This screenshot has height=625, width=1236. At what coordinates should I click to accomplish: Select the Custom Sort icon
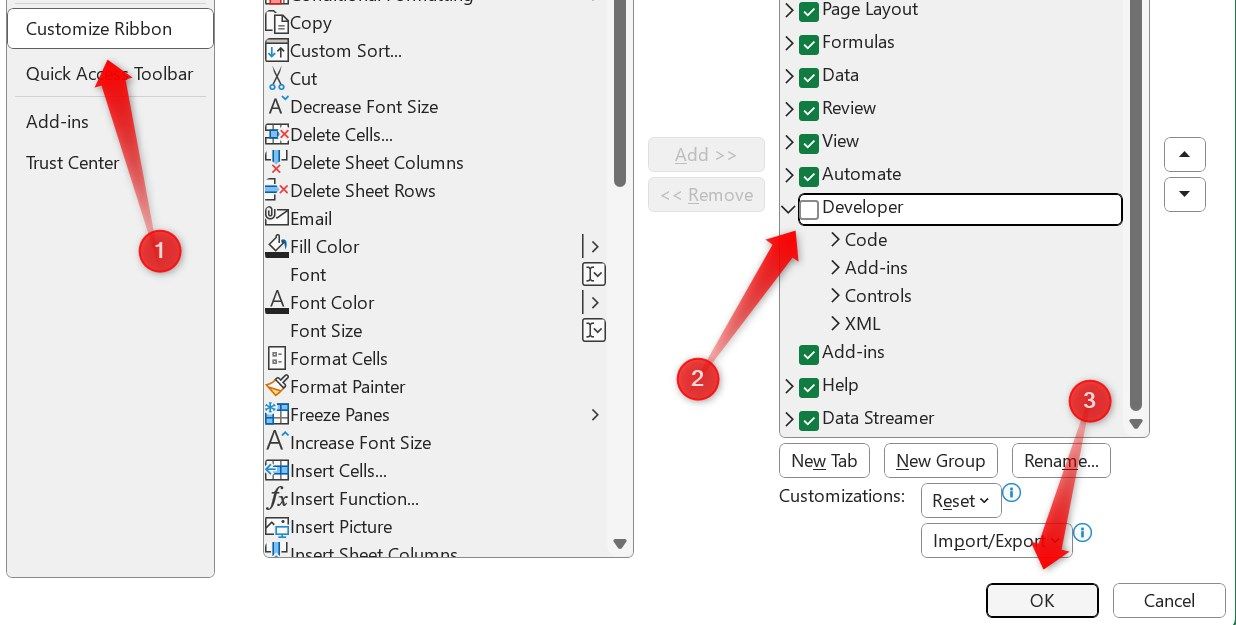276,51
